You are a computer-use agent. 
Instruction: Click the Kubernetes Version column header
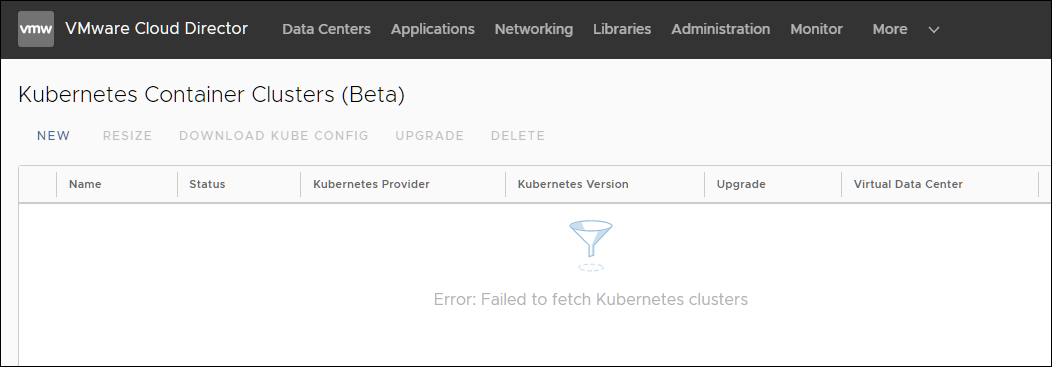click(573, 184)
